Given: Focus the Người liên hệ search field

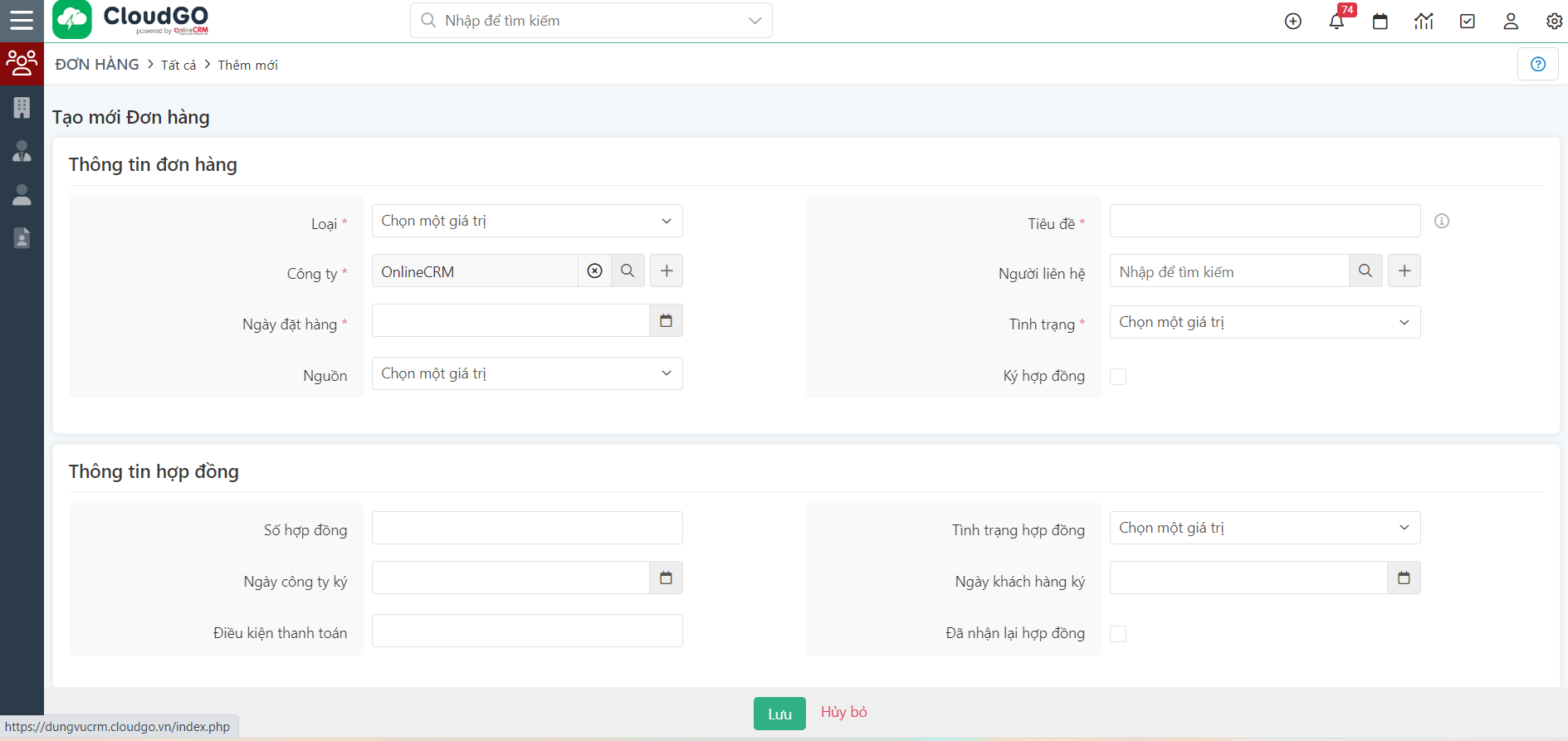Looking at the screenshot, I should (1229, 271).
